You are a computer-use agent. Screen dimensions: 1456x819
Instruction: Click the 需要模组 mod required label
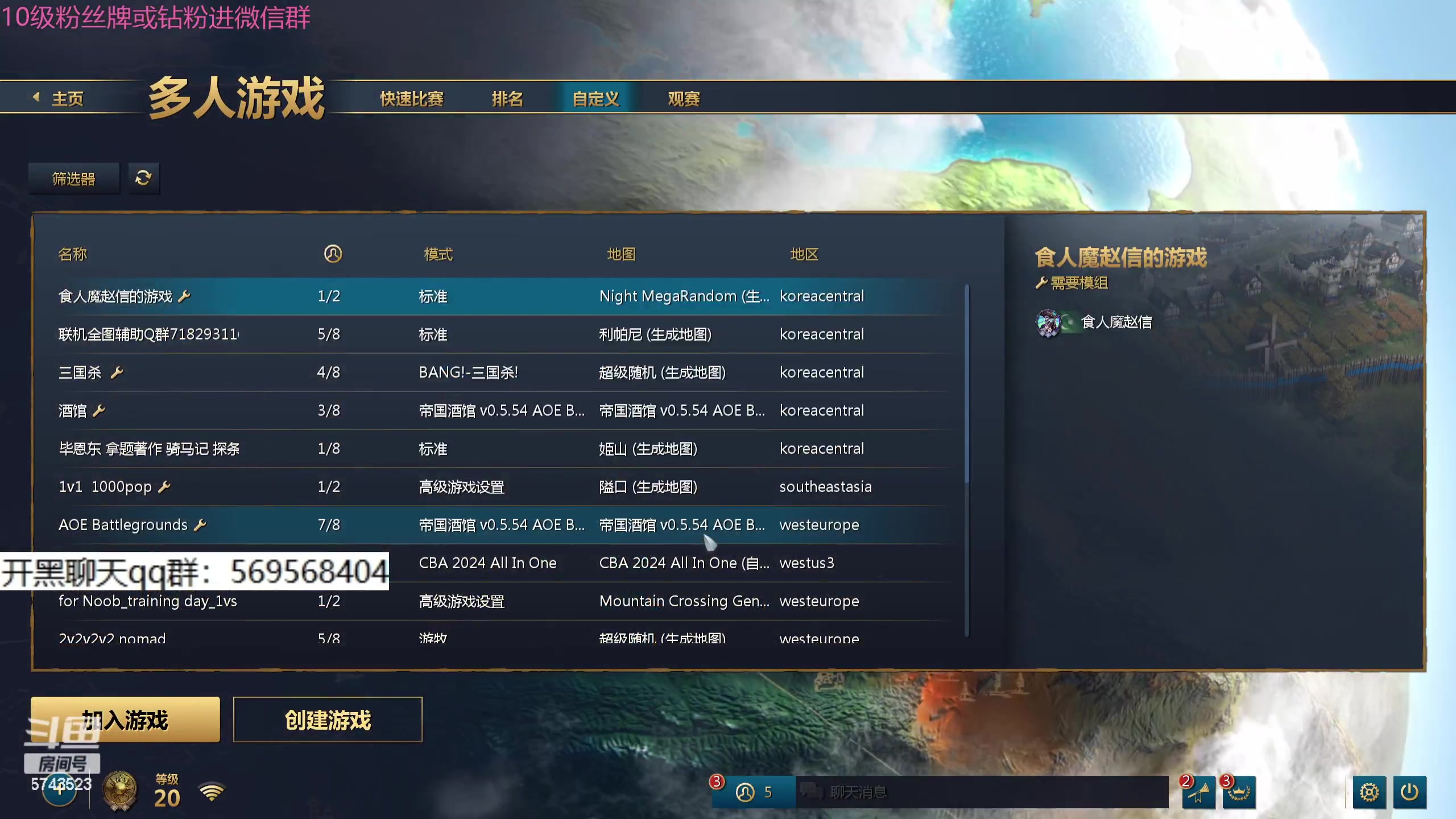click(x=1072, y=283)
